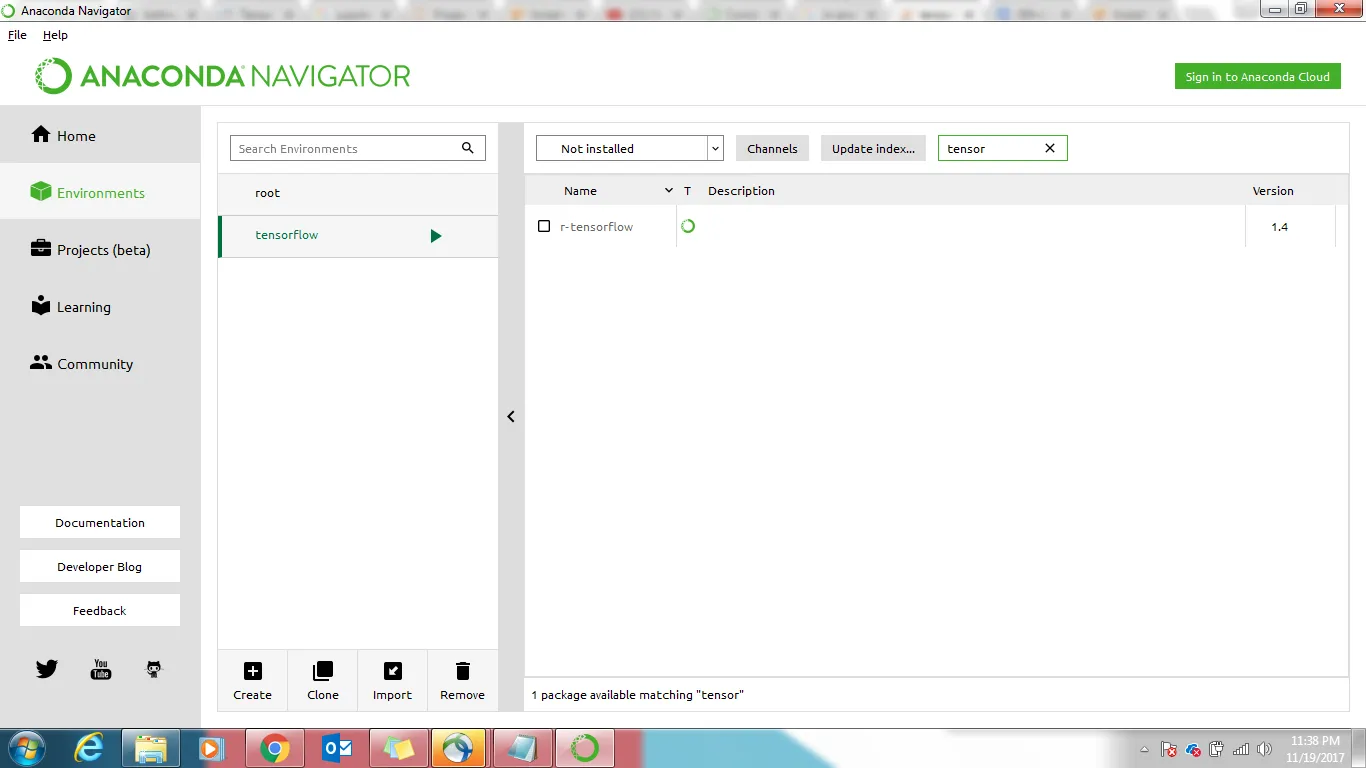Screen dimensions: 1366x768
Task: Open the Documentation link
Action: click(x=100, y=522)
